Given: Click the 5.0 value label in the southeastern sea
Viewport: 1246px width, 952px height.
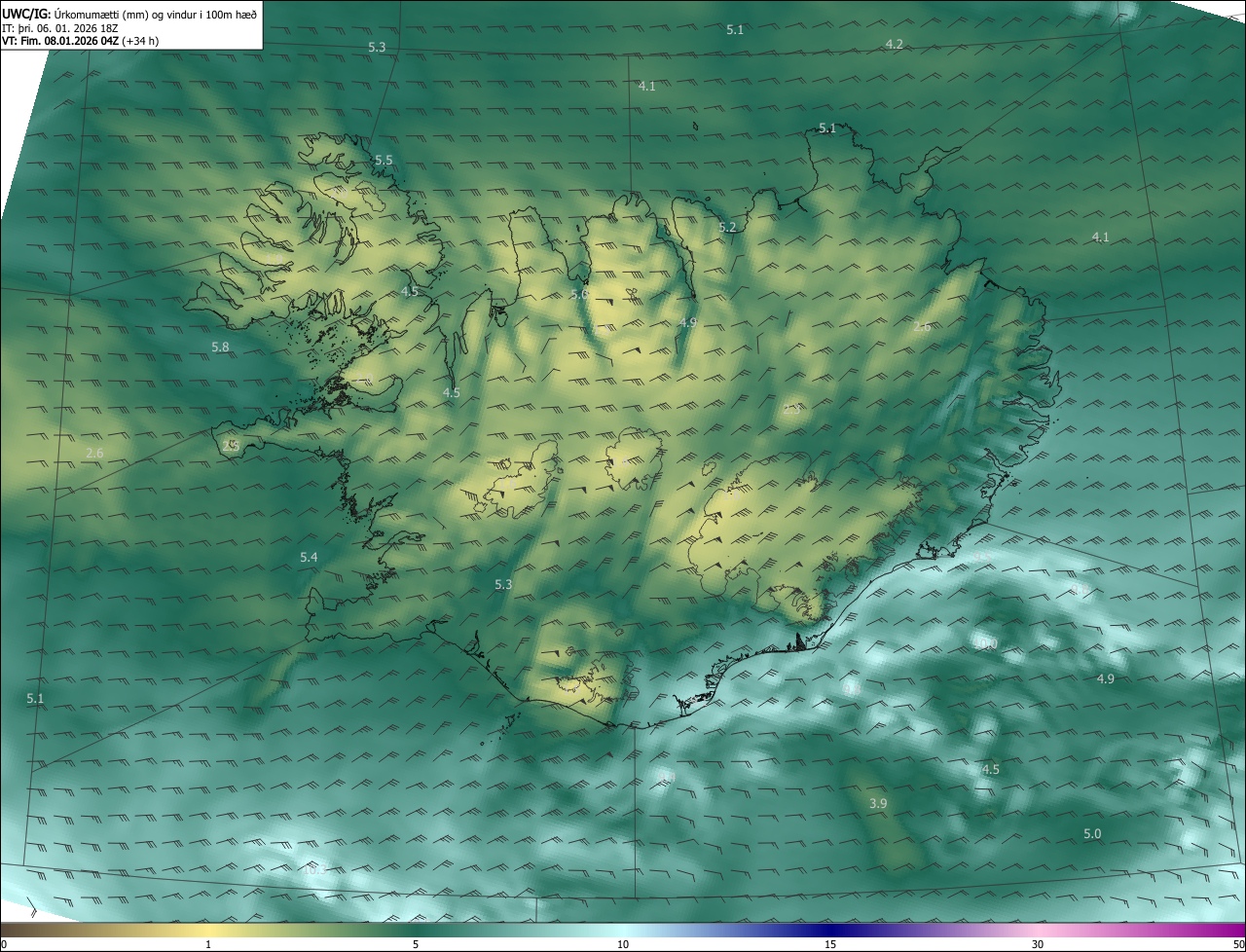Looking at the screenshot, I should (1092, 833).
